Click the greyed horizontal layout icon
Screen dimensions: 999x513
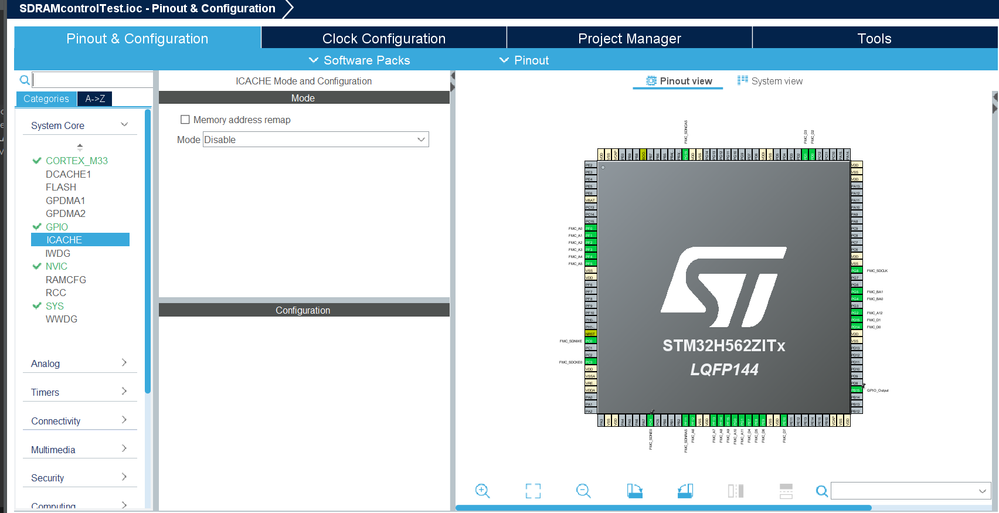pyautogui.click(x=786, y=491)
